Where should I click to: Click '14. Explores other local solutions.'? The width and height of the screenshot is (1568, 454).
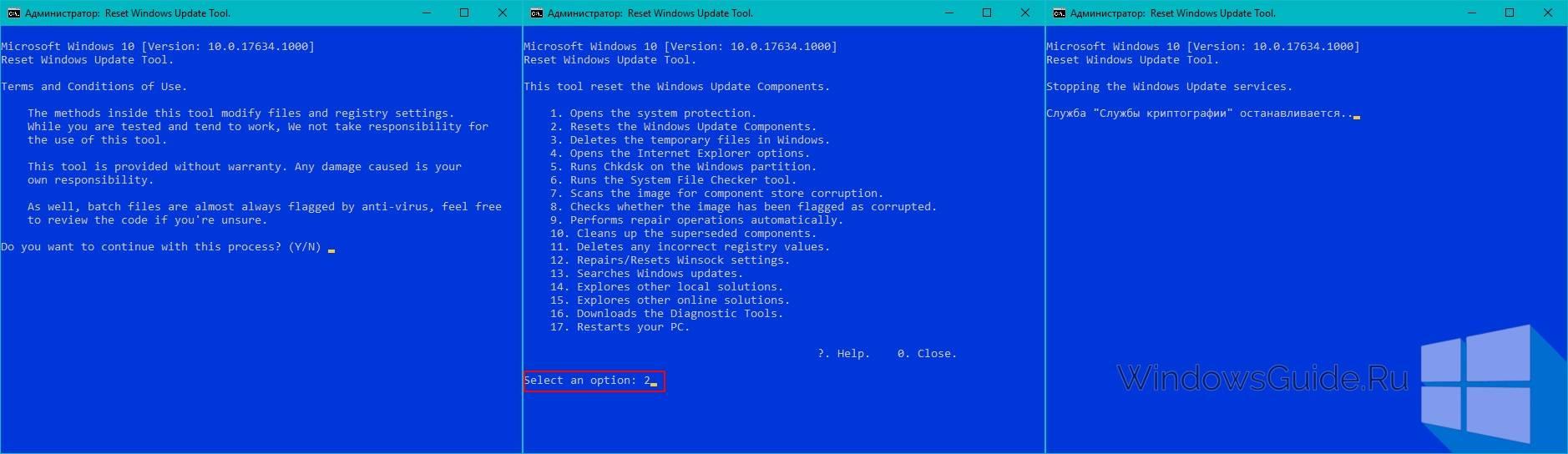666,287
